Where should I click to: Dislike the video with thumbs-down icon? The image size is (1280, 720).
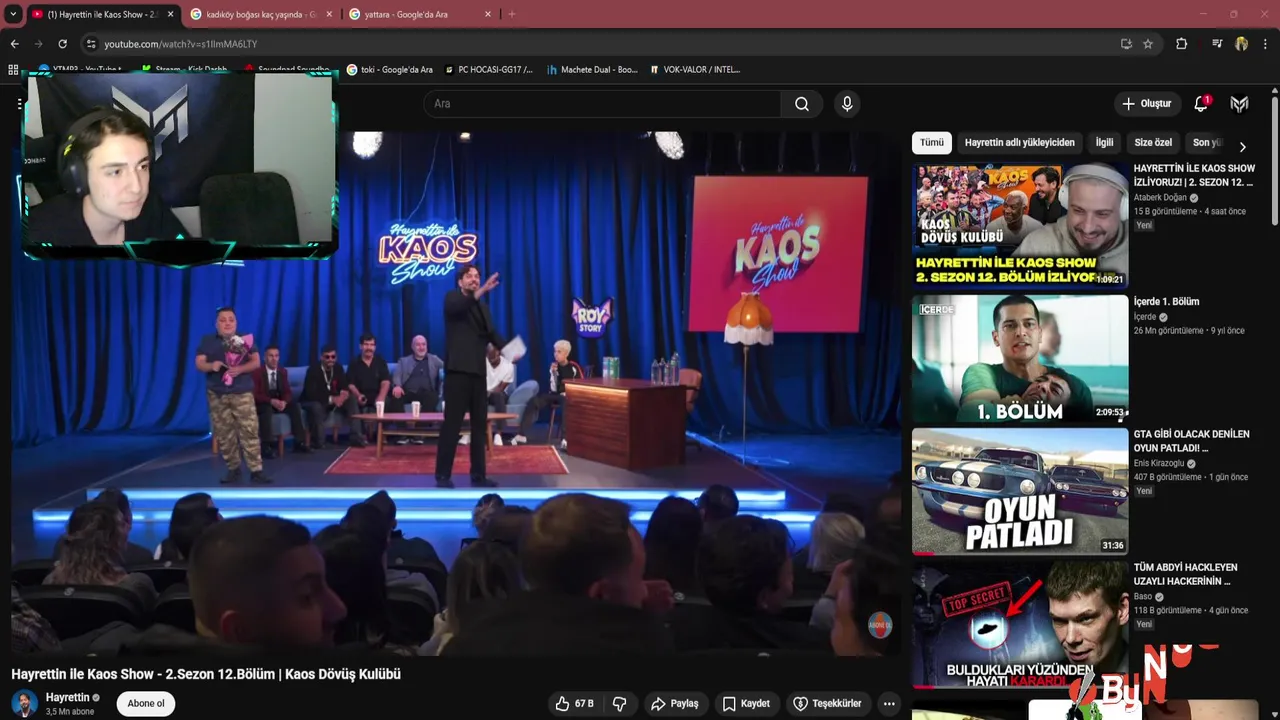(x=619, y=704)
